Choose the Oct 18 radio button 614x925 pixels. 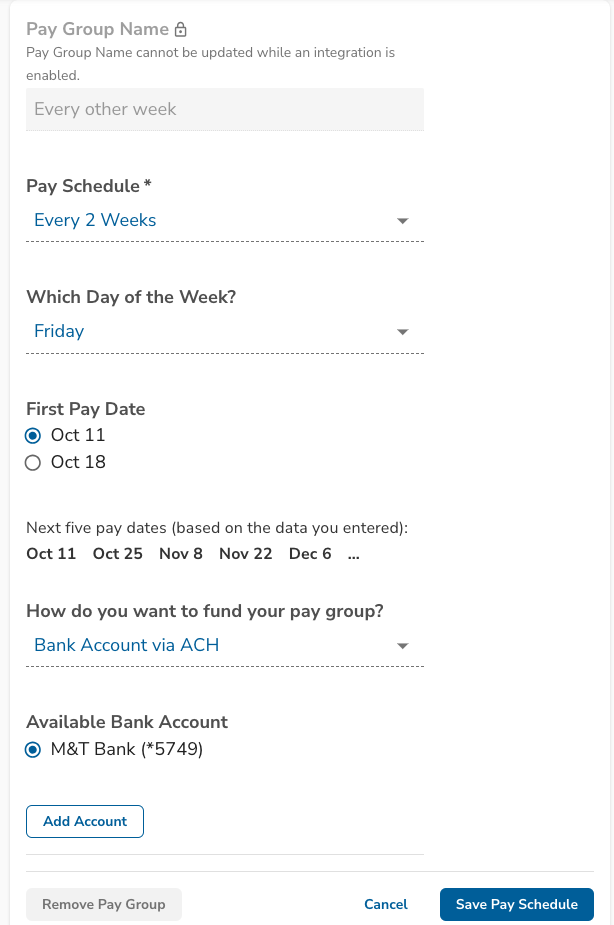point(33,462)
